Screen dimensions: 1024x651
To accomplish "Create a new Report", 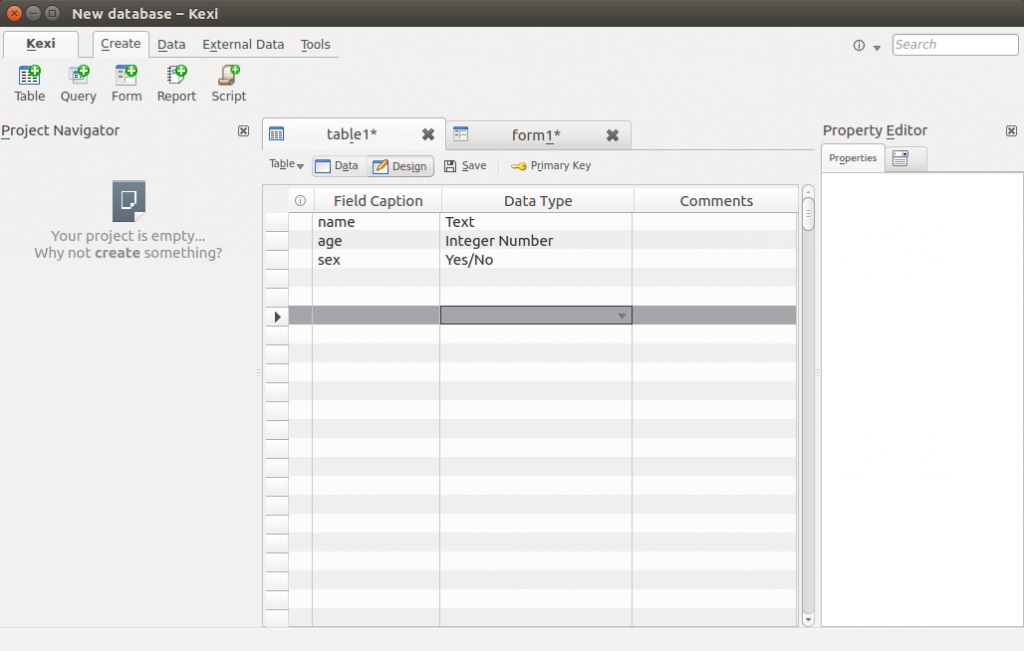I will point(176,84).
